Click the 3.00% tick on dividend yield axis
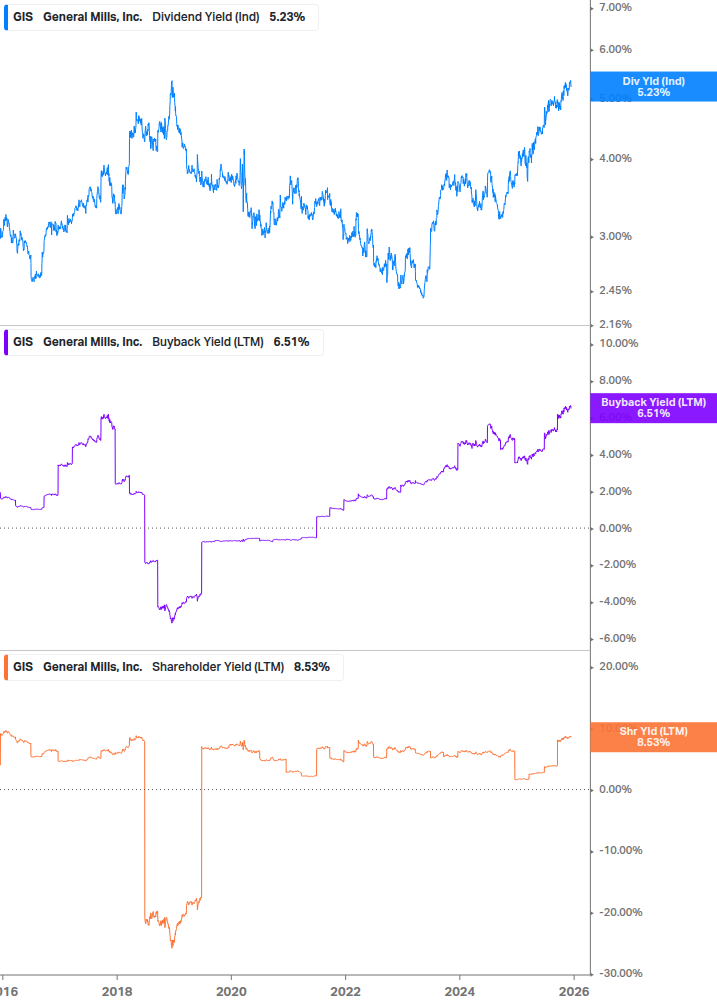Image resolution: width=717 pixels, height=1005 pixels. coord(615,237)
